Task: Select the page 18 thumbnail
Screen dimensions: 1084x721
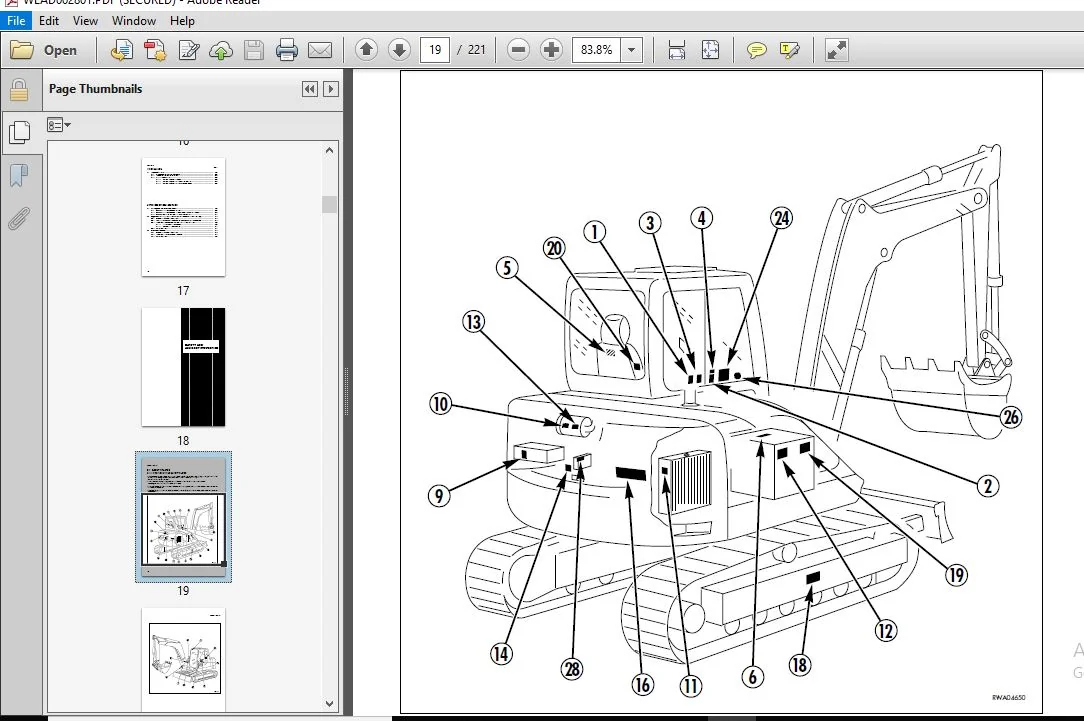Action: pos(183,367)
